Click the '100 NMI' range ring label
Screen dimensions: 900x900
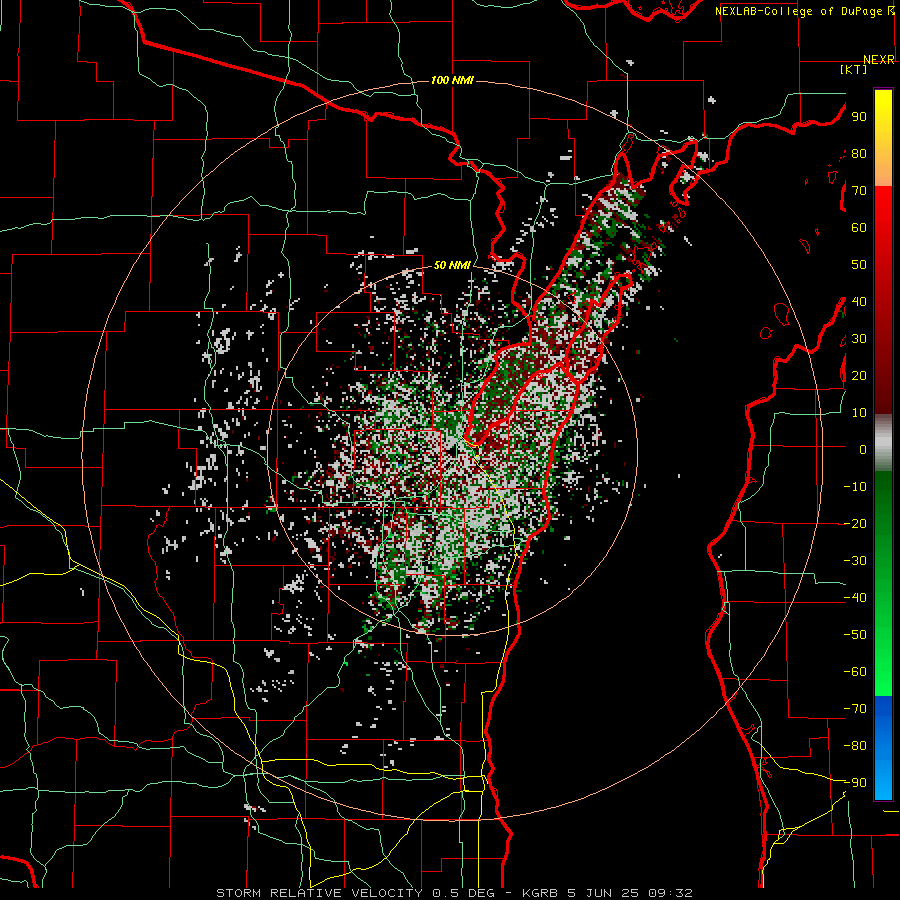452,80
